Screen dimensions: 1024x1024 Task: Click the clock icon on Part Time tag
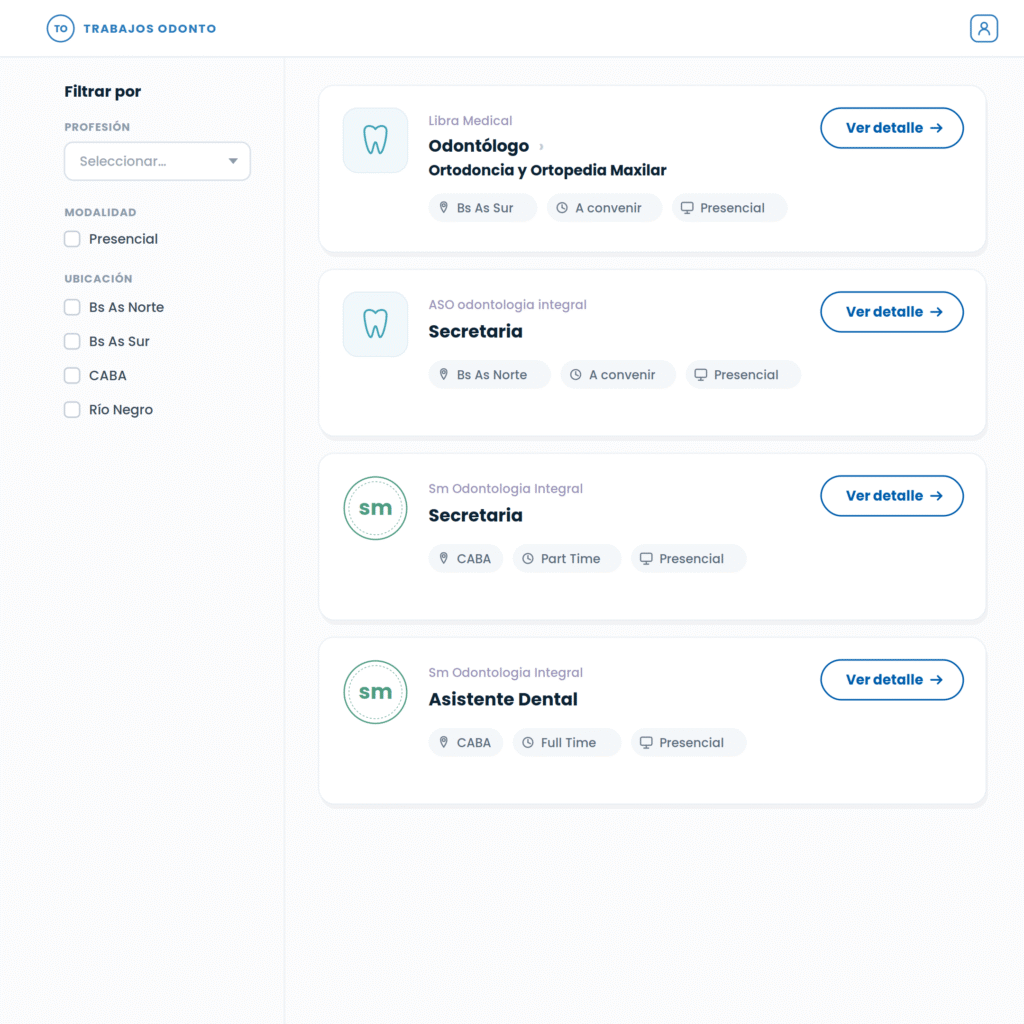(x=528, y=558)
